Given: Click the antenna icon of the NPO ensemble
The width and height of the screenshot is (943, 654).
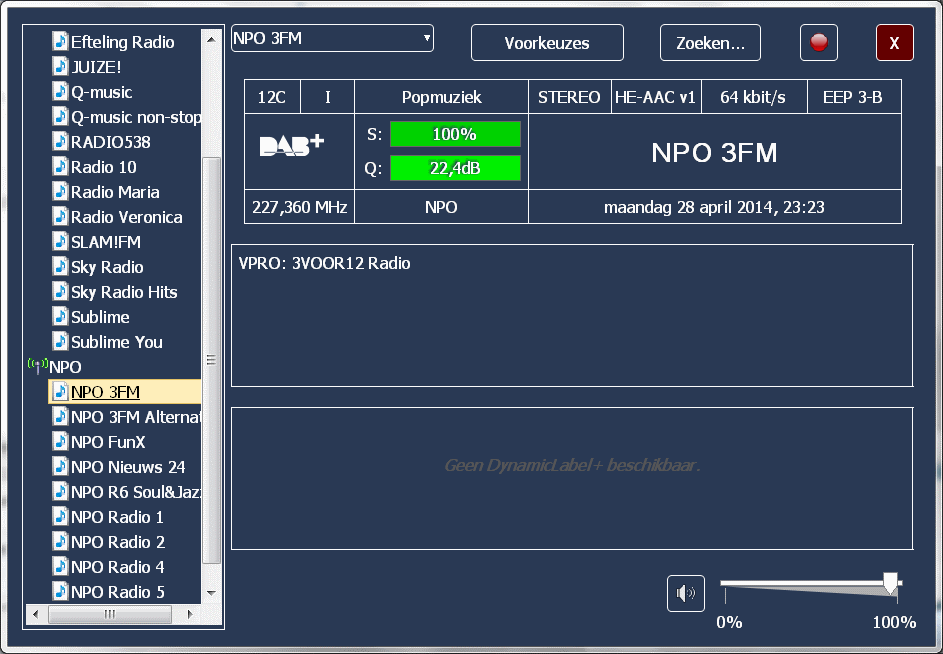Looking at the screenshot, I should click(x=37, y=365).
